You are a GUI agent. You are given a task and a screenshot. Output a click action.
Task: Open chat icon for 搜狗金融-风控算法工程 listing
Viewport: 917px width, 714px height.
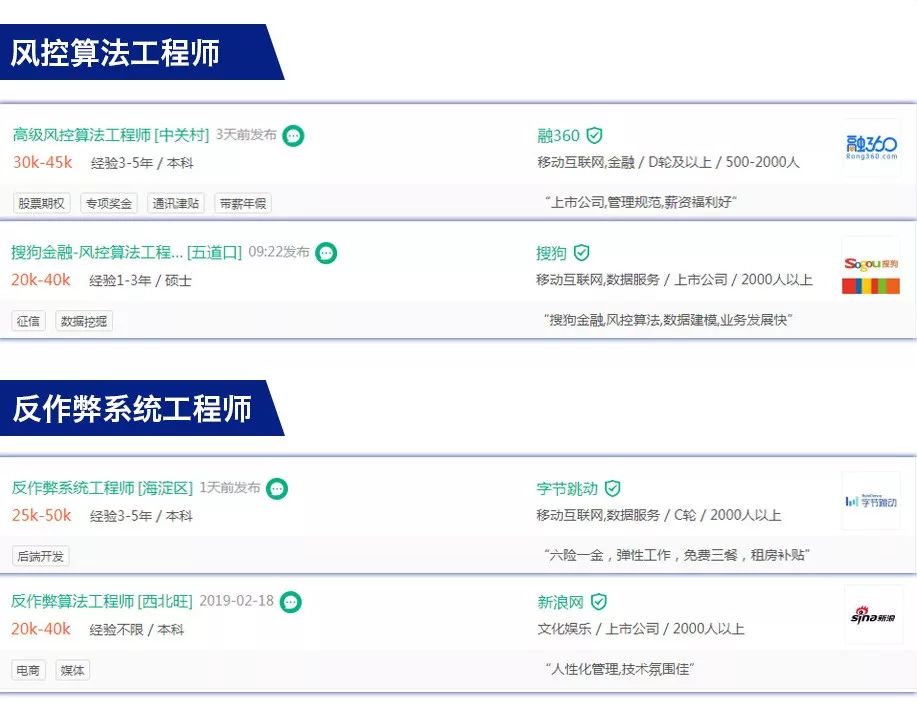326,253
